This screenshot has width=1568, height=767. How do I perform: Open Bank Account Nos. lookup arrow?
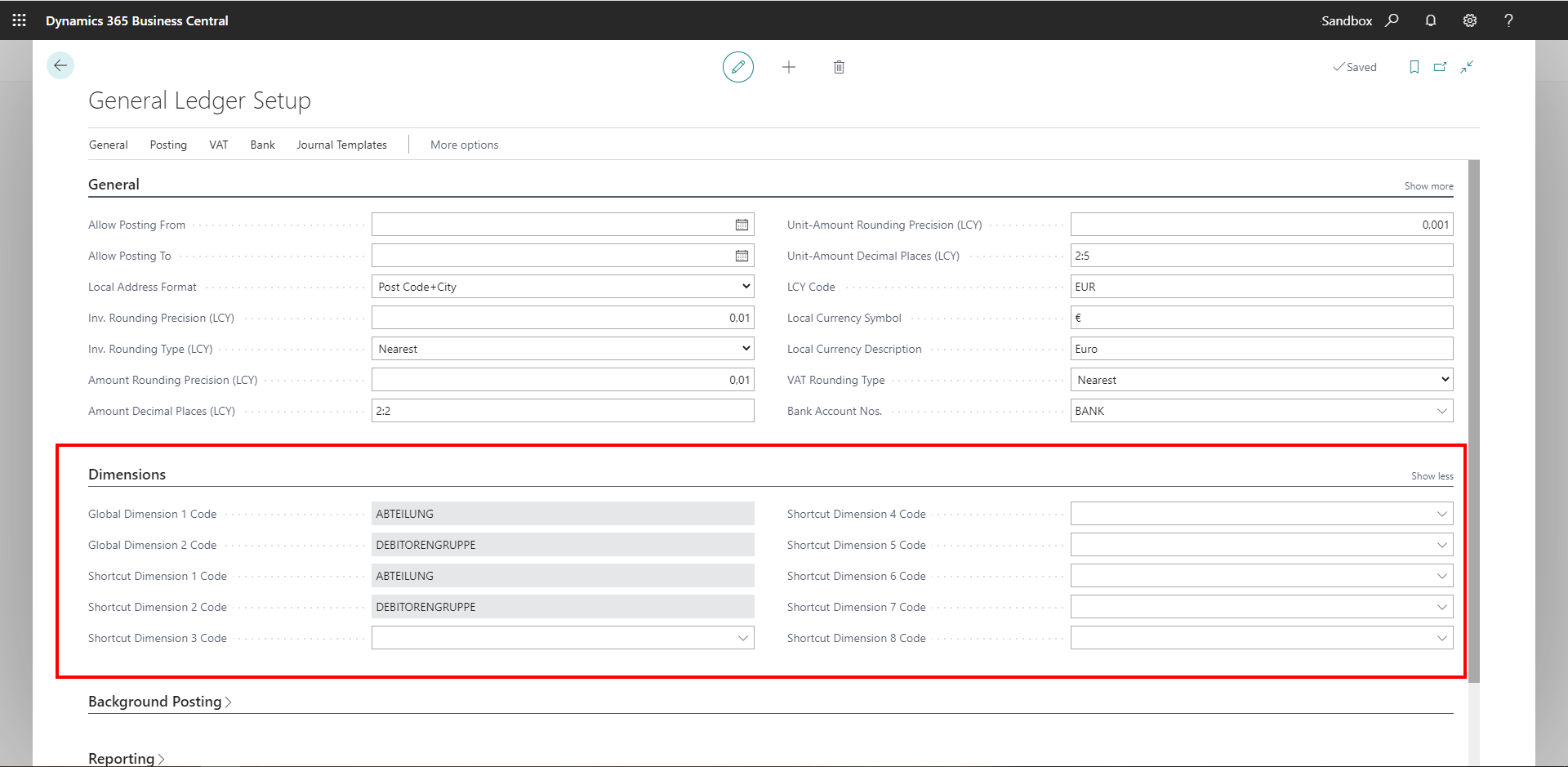point(1442,411)
